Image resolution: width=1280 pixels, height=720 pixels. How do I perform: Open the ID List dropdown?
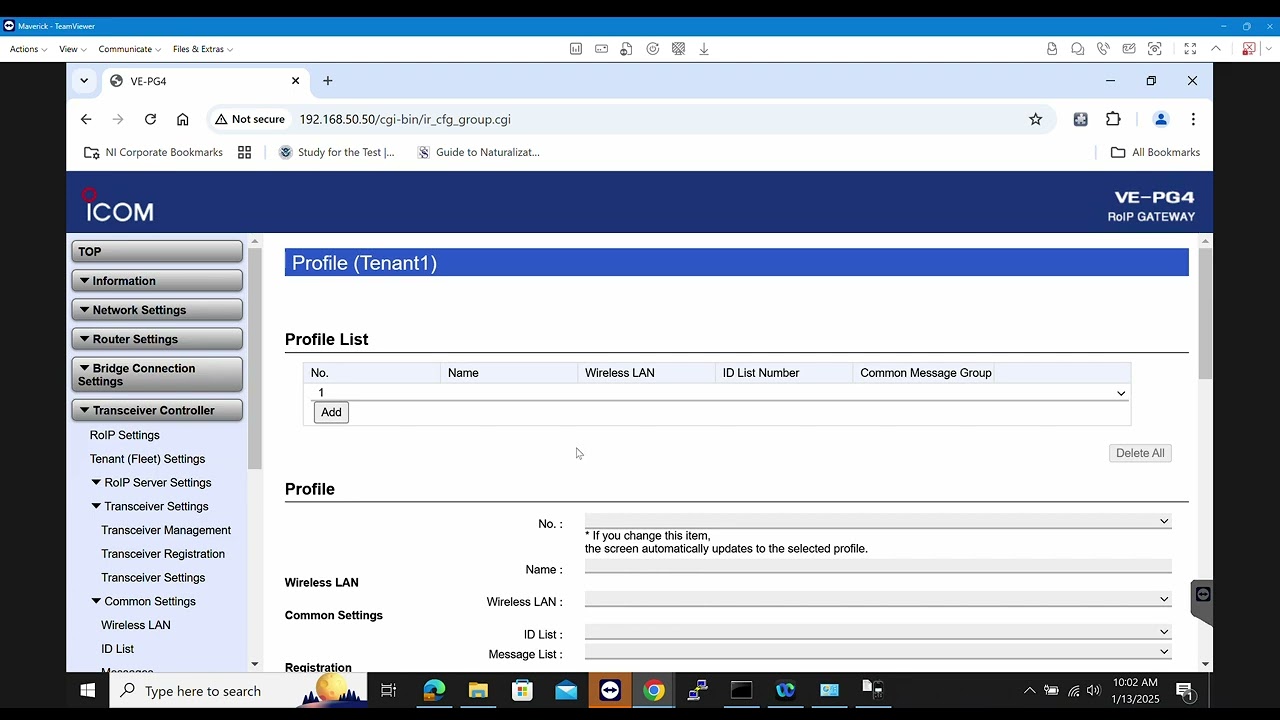point(878,632)
